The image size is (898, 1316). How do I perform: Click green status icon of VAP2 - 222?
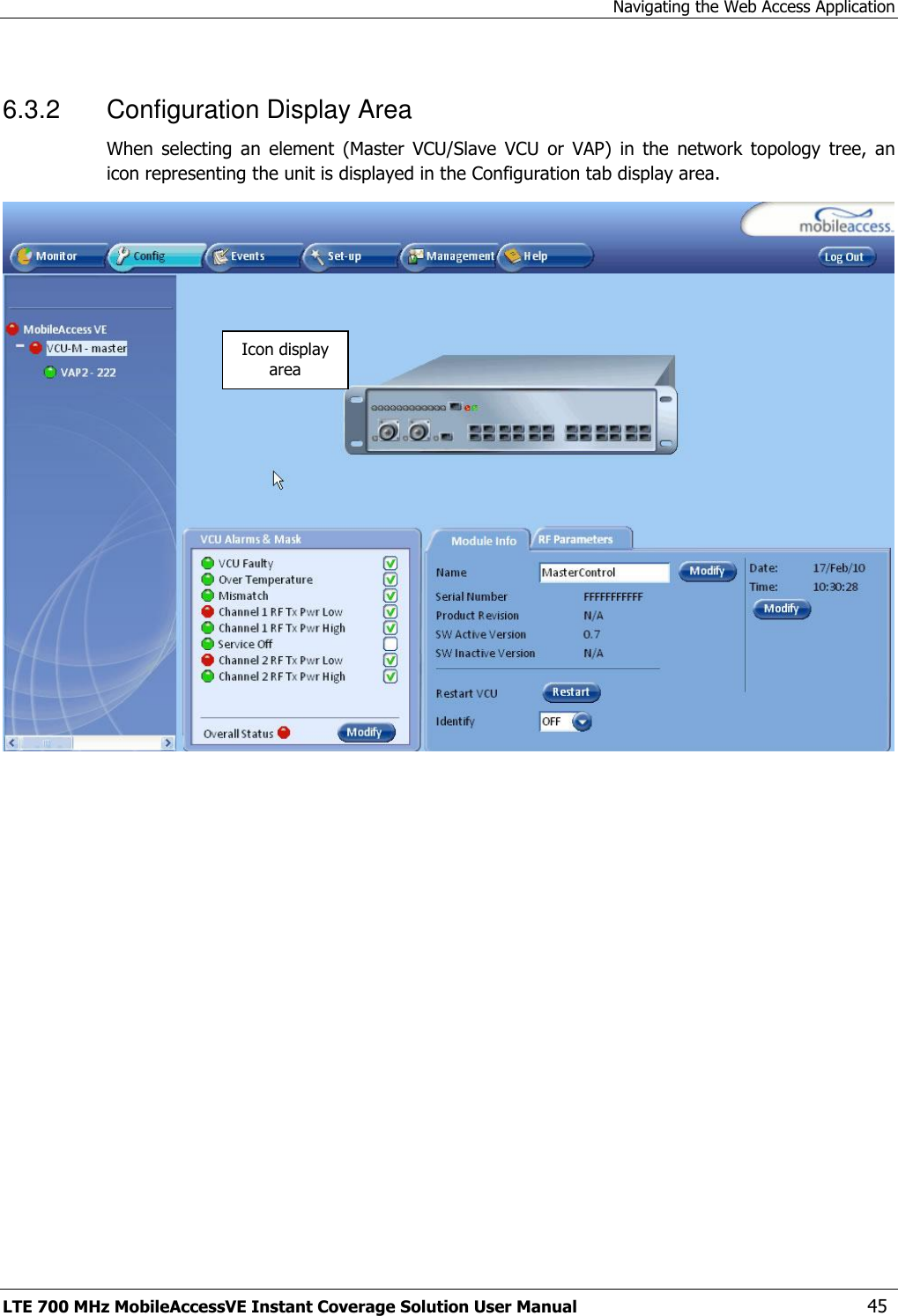[x=50, y=373]
